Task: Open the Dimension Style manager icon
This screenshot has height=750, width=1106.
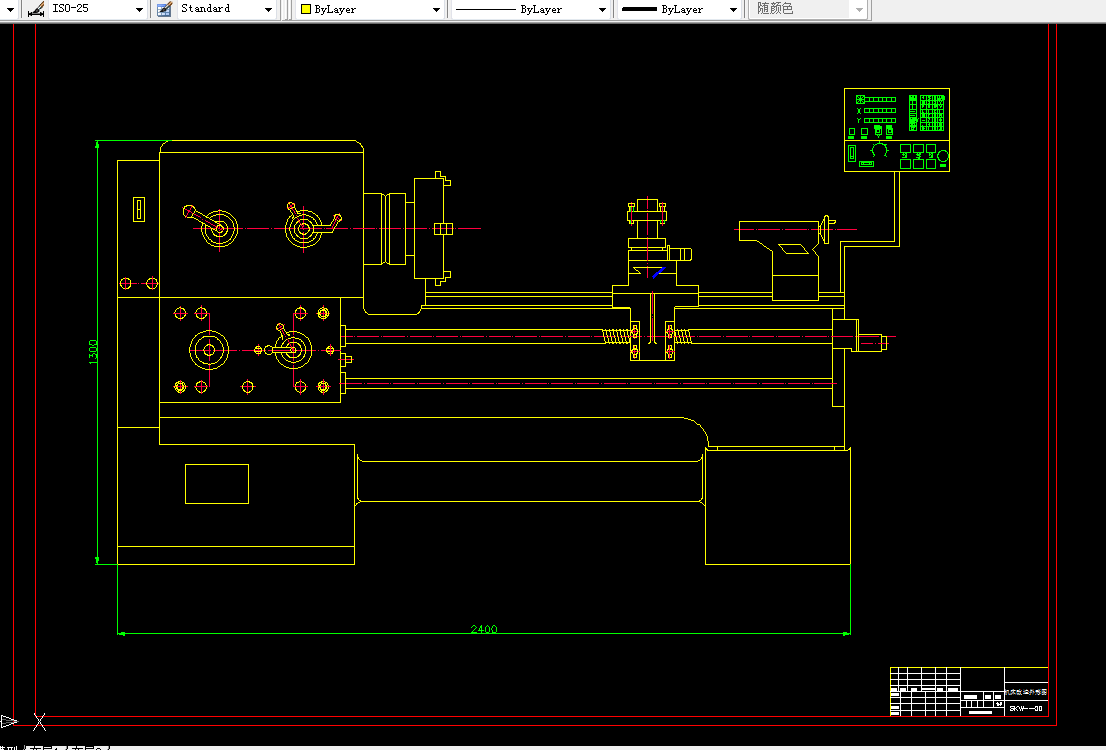Action: pos(36,9)
